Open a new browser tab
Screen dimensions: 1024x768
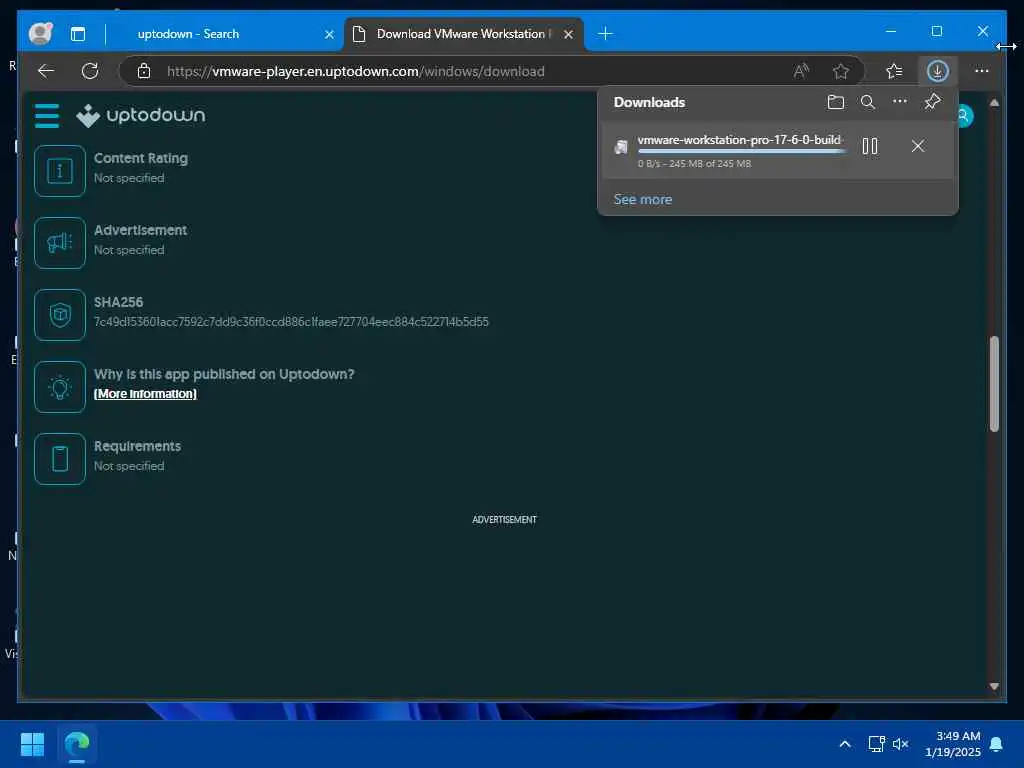[605, 34]
